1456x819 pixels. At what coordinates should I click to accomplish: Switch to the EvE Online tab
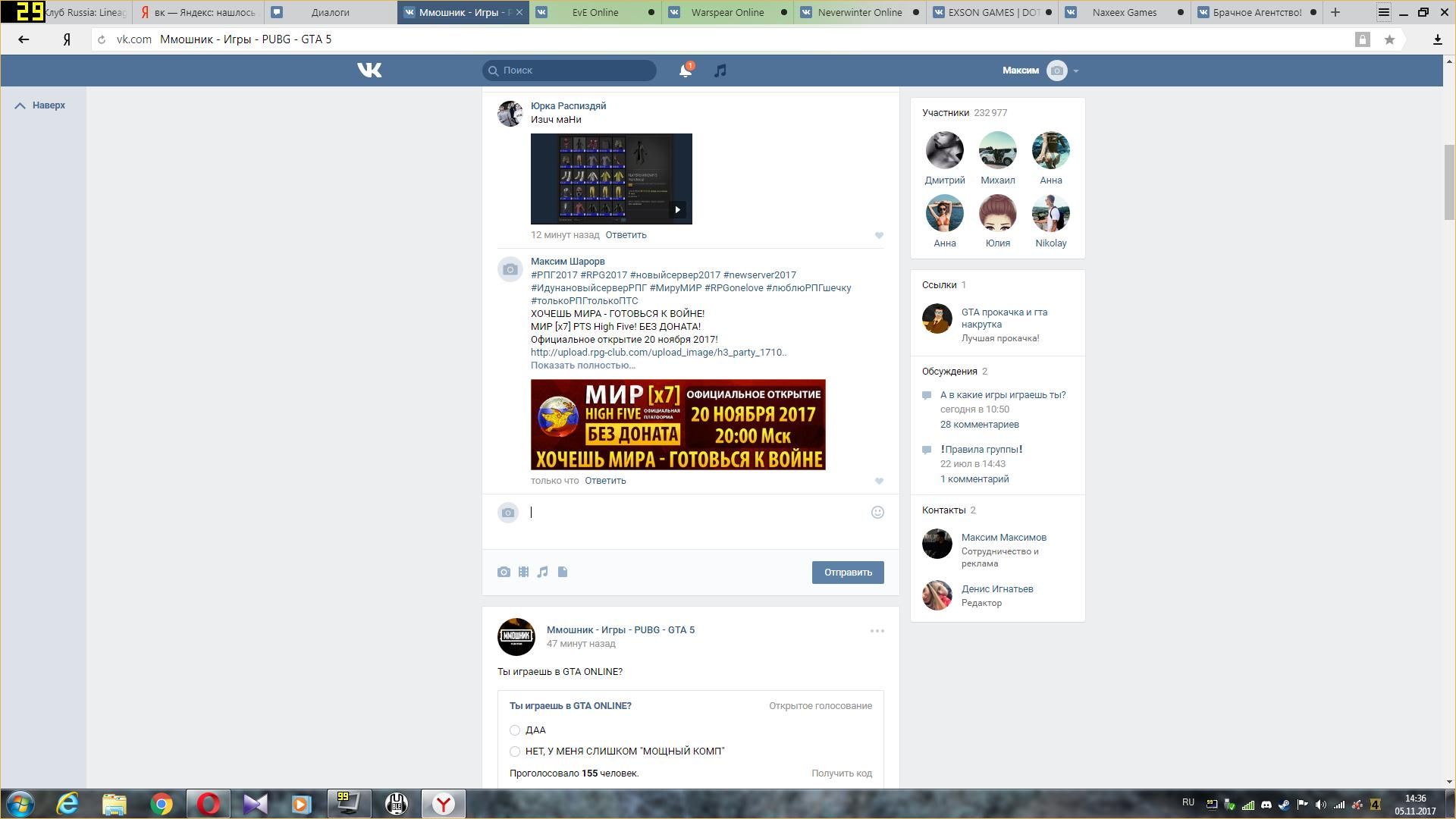[x=595, y=12]
